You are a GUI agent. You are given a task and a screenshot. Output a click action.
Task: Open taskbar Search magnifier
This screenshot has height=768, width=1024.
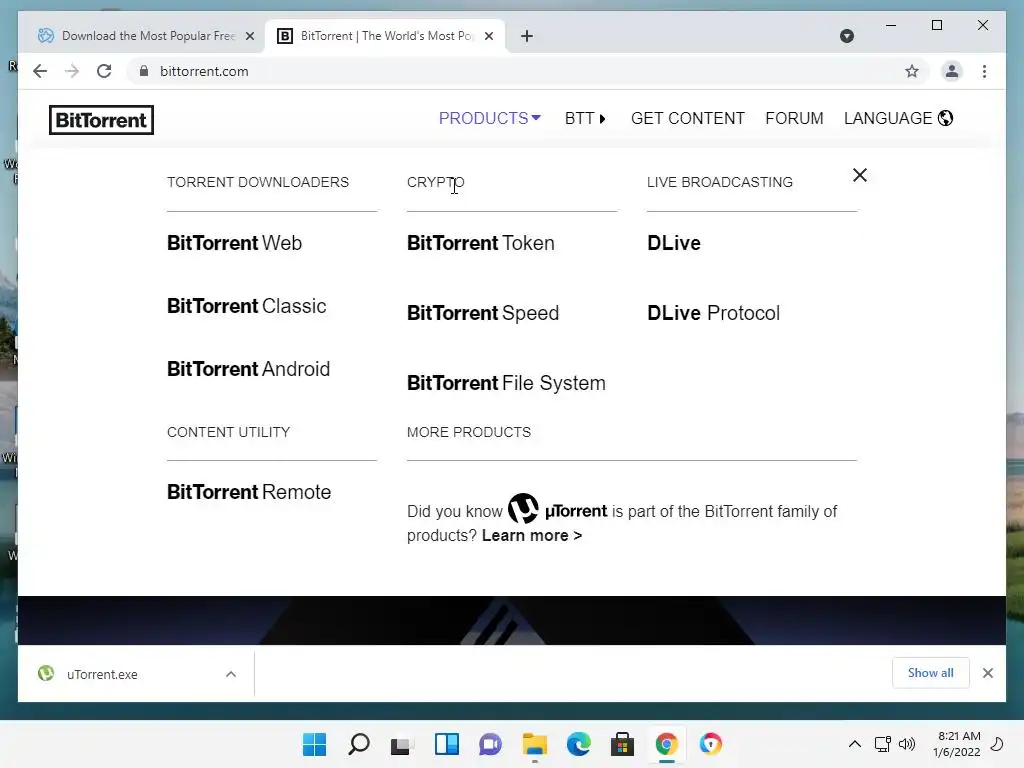point(359,744)
